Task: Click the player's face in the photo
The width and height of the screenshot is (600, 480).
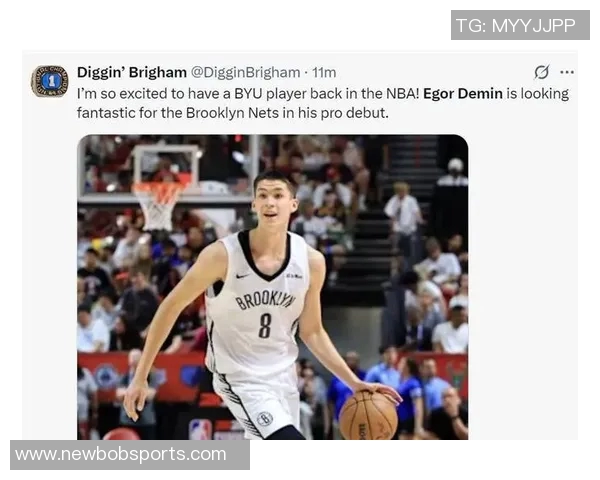Action: pos(274,201)
